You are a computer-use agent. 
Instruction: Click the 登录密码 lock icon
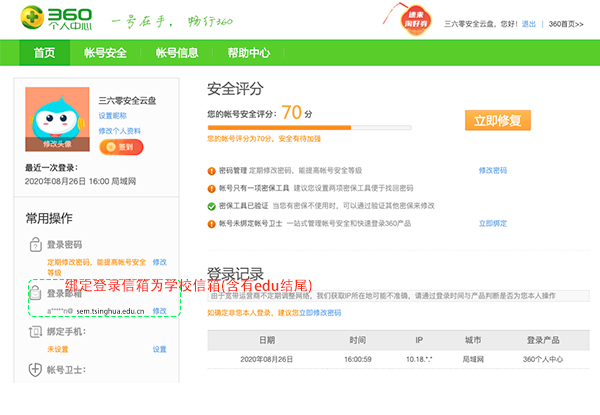pyautogui.click(x=35, y=244)
